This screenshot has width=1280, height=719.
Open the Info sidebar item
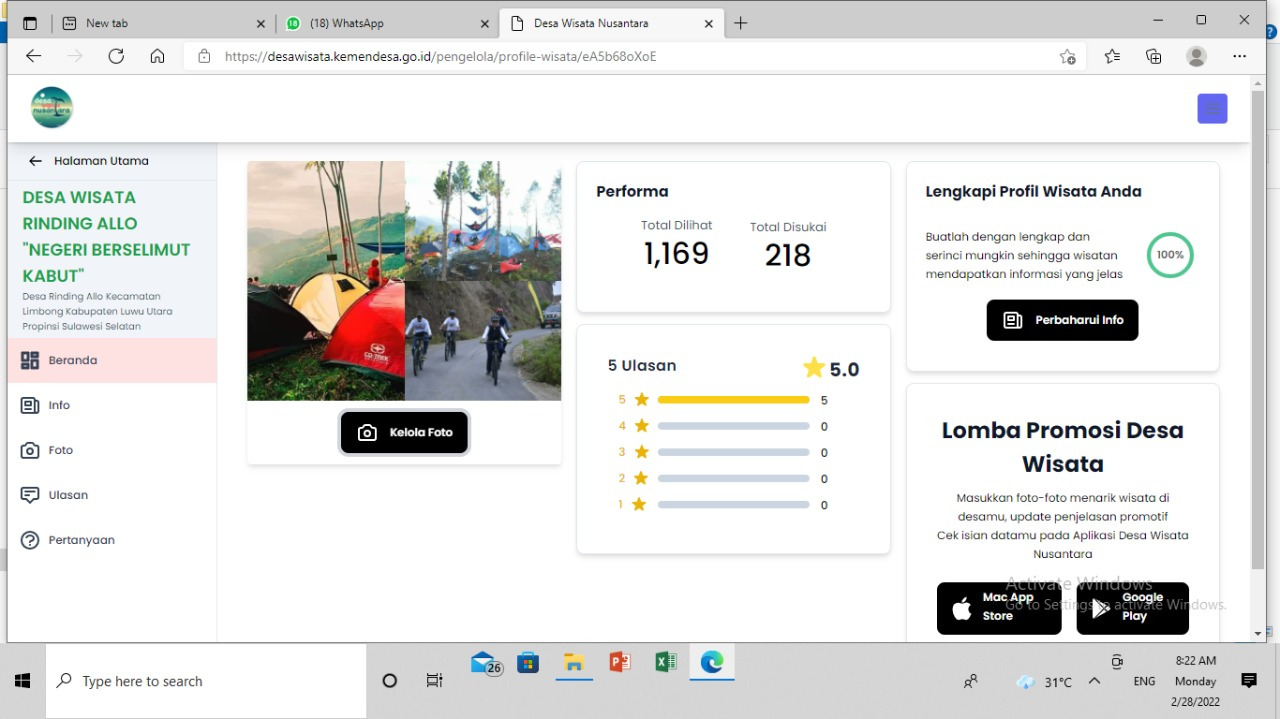[x=59, y=405]
